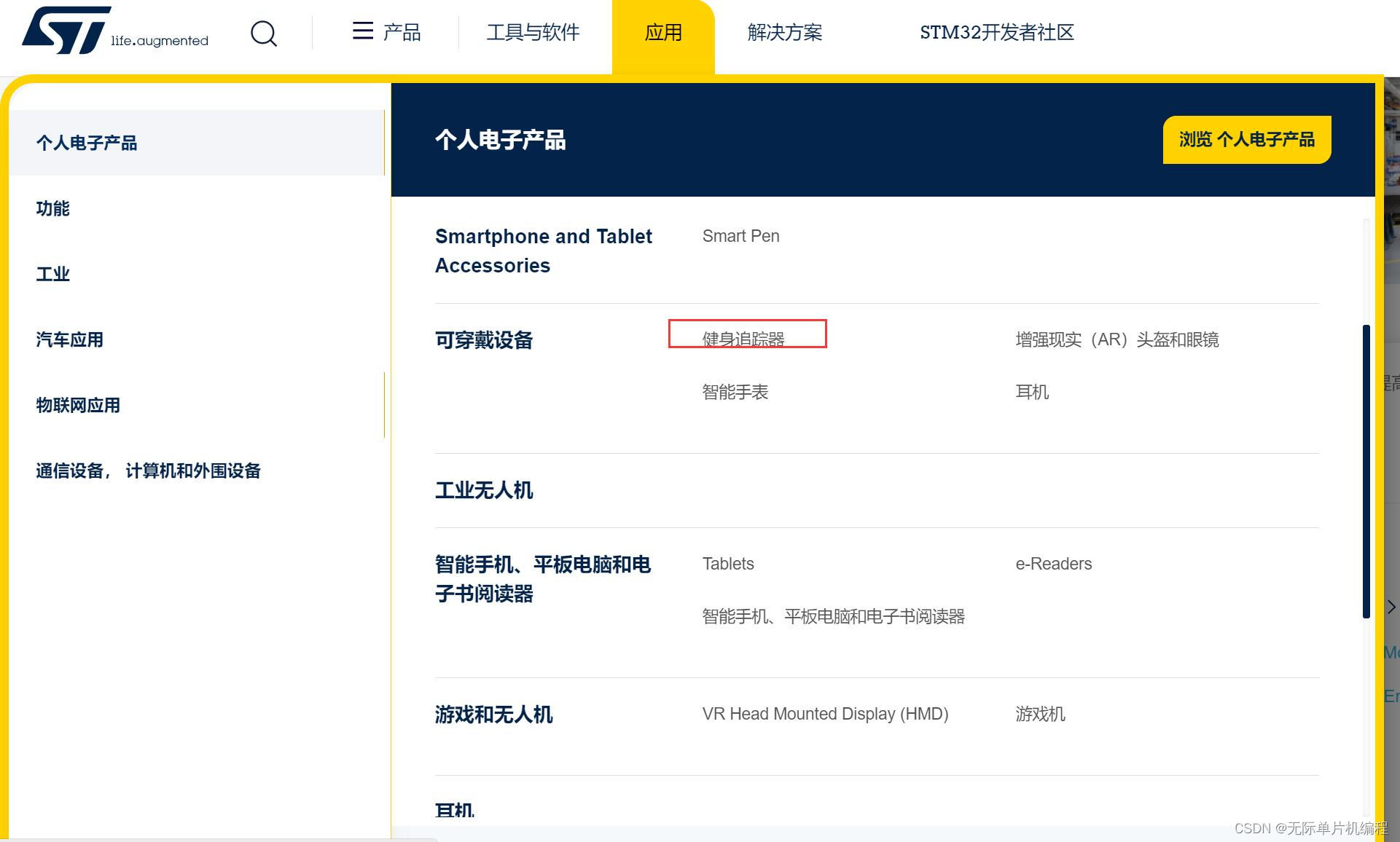1400x842 pixels.
Task: Open the 工具与软件 menu
Action: 533,33
